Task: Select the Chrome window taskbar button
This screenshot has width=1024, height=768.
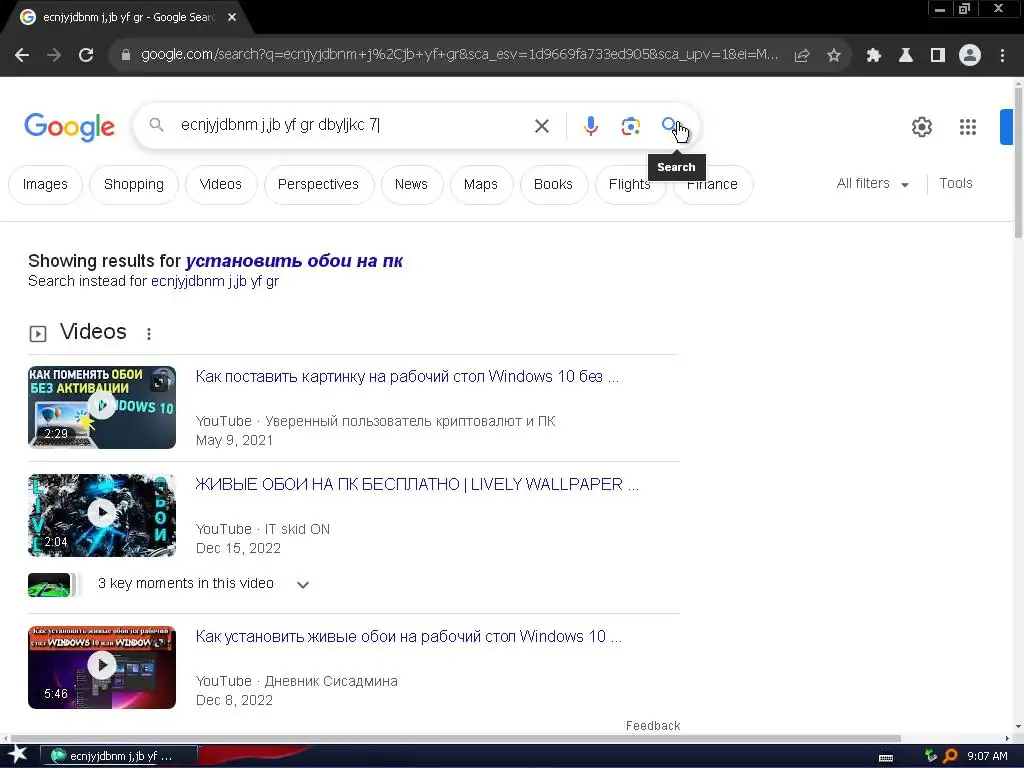Action: (119, 756)
